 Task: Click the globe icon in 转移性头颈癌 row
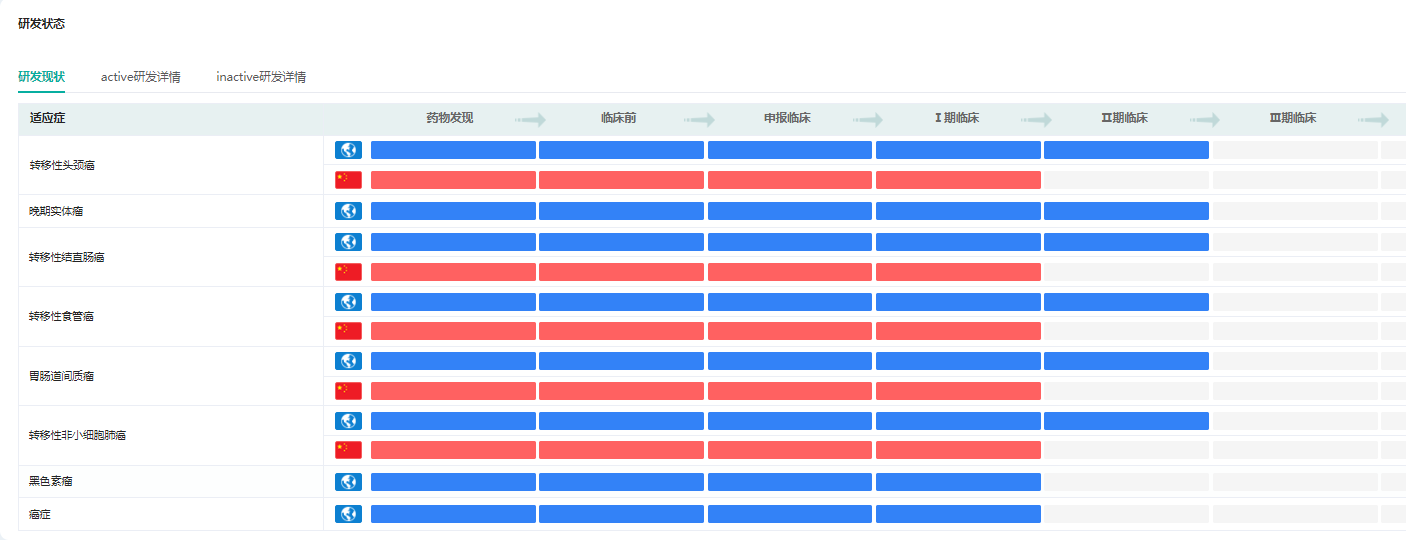point(348,150)
